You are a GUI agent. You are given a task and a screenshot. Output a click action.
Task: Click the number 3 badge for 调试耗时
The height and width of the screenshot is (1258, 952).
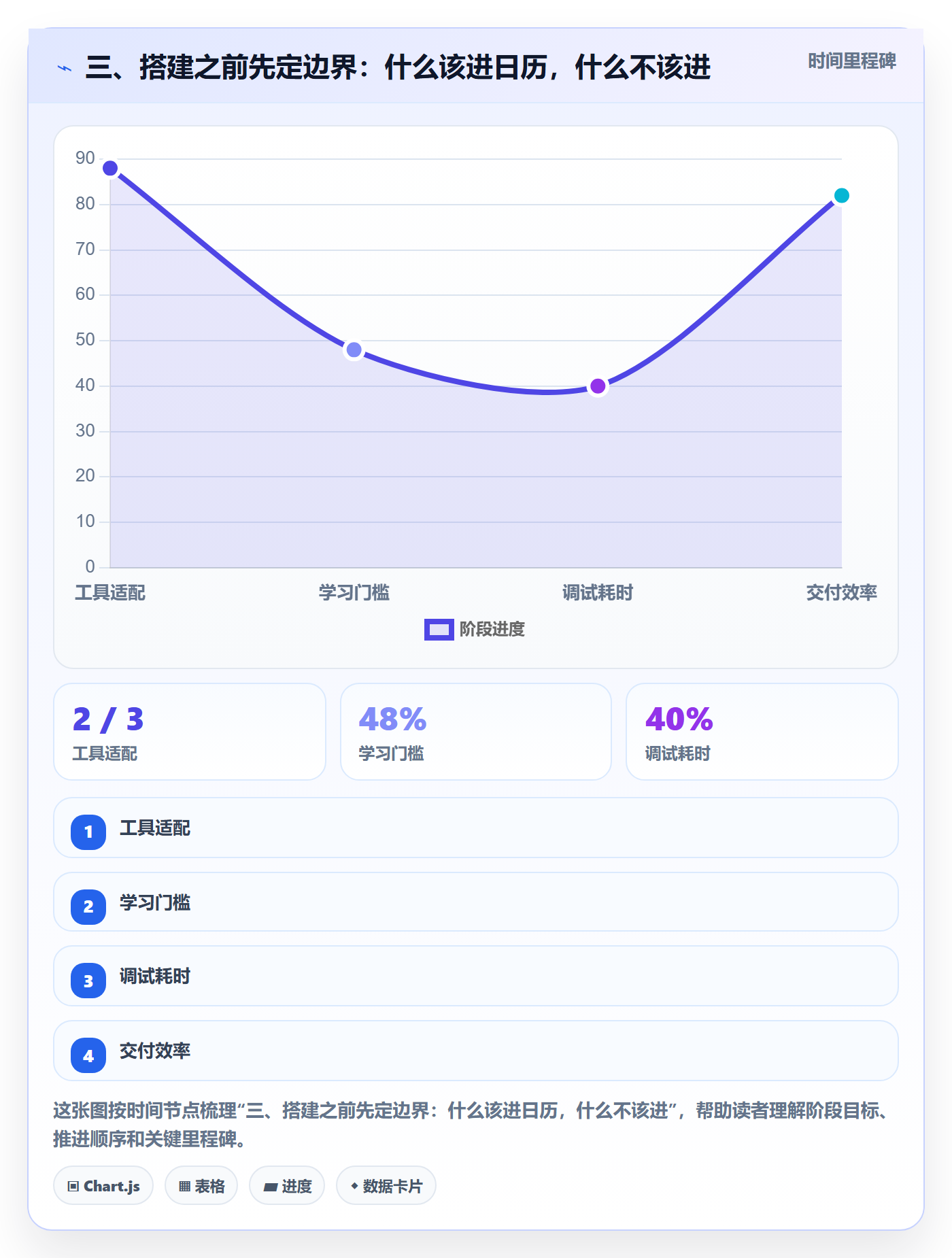pyautogui.click(x=88, y=981)
